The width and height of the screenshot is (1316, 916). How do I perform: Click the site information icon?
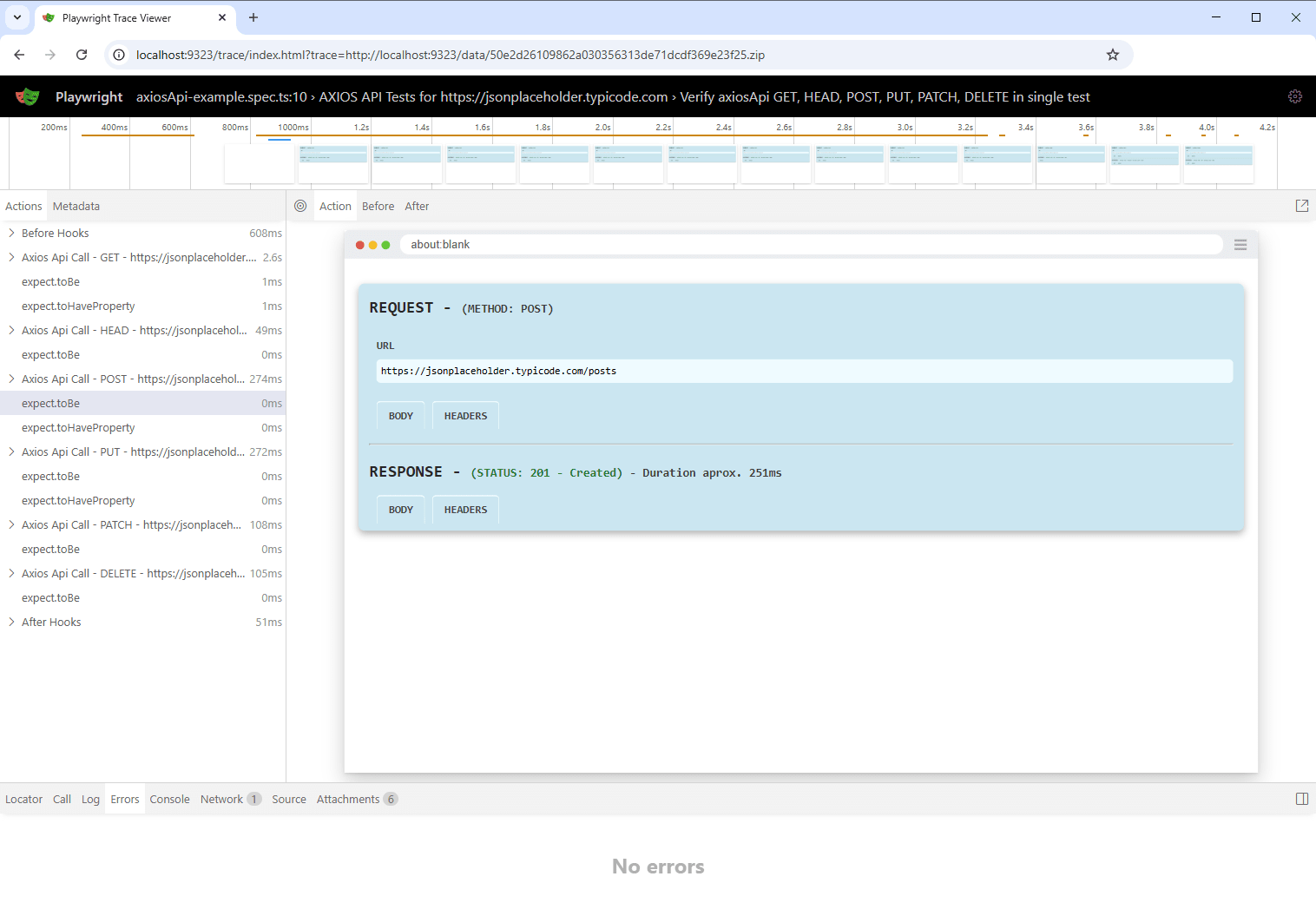[117, 55]
